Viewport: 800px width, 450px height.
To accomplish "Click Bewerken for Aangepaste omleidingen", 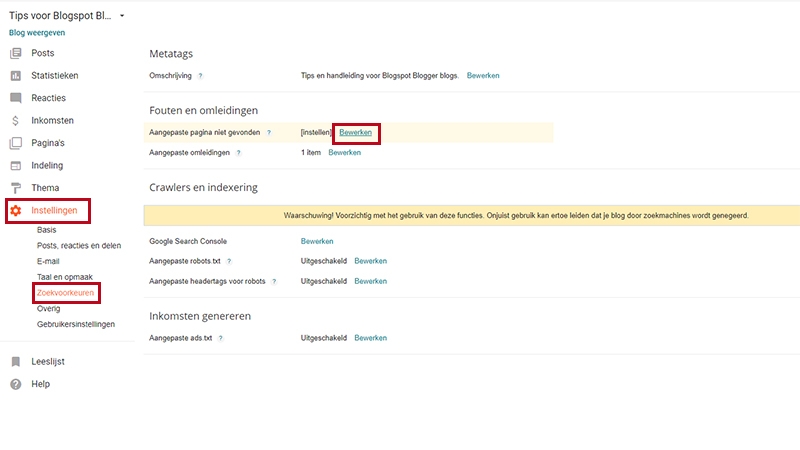I will [344, 153].
